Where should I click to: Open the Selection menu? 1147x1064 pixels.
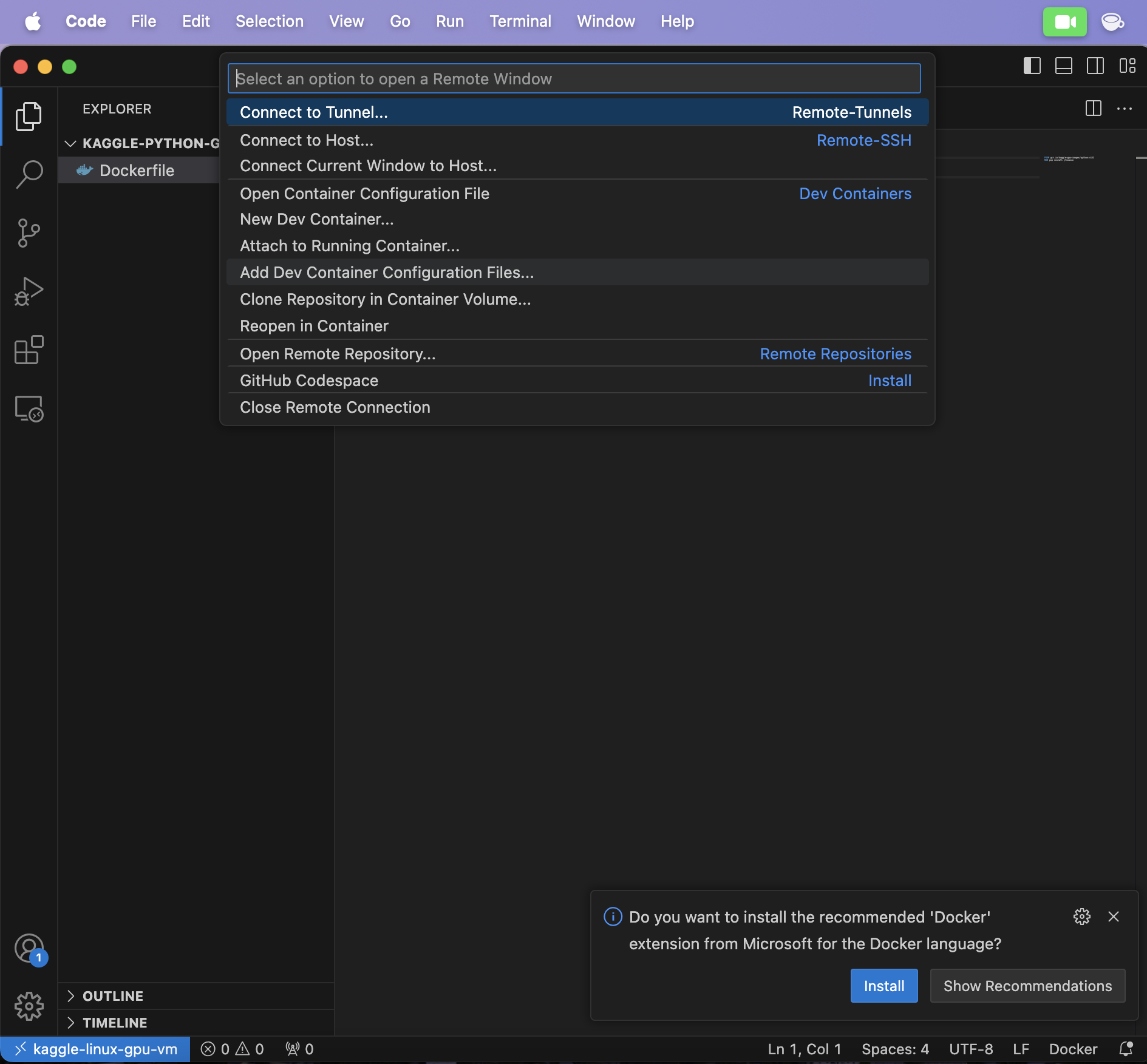[270, 21]
